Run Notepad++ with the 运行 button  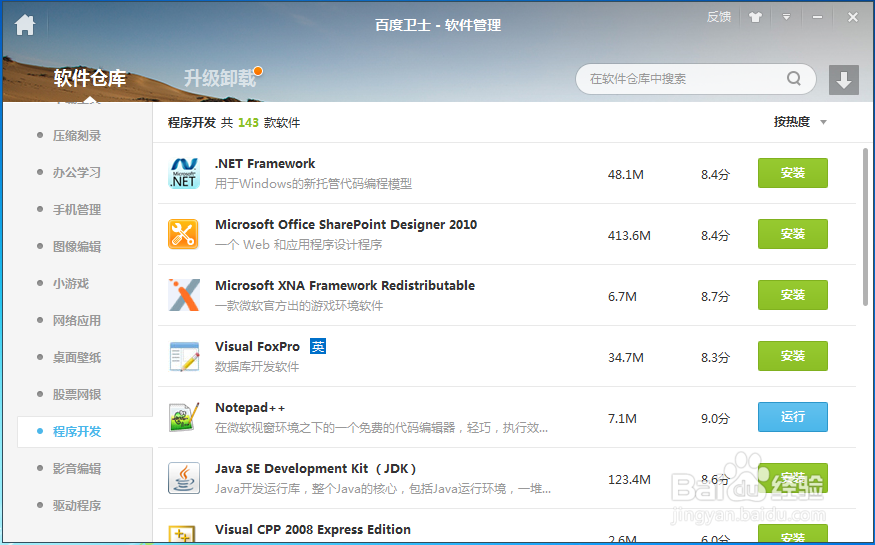tap(792, 417)
